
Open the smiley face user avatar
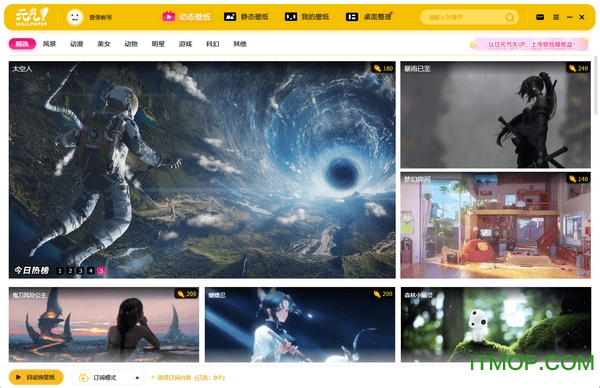point(75,17)
